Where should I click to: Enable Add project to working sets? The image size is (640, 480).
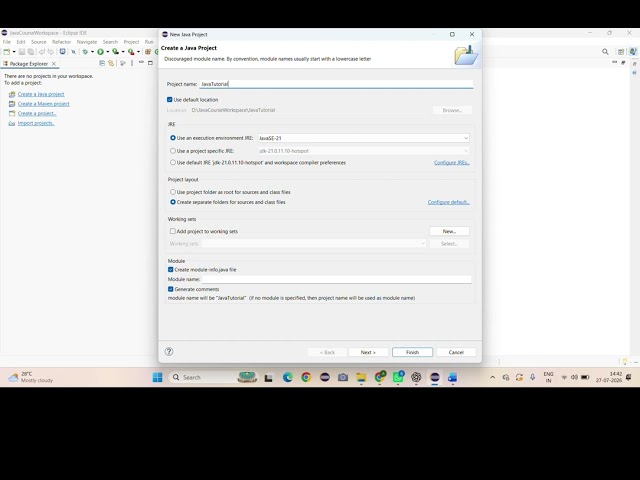tap(173, 231)
